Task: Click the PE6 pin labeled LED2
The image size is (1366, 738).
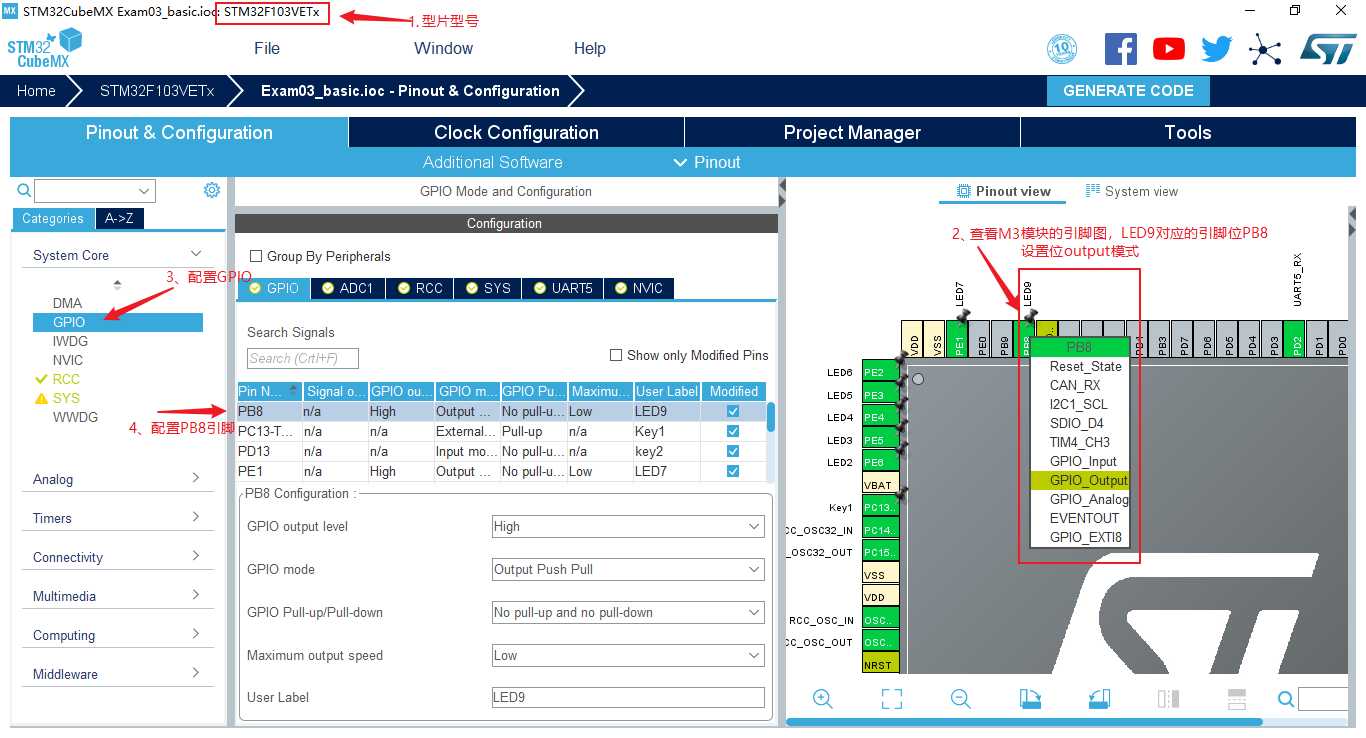Action: pyautogui.click(x=881, y=462)
